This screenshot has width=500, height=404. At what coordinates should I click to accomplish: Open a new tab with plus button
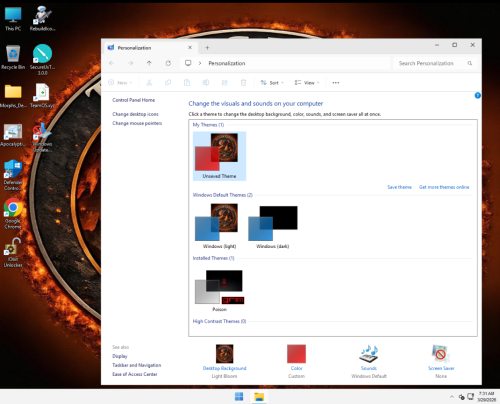(207, 48)
